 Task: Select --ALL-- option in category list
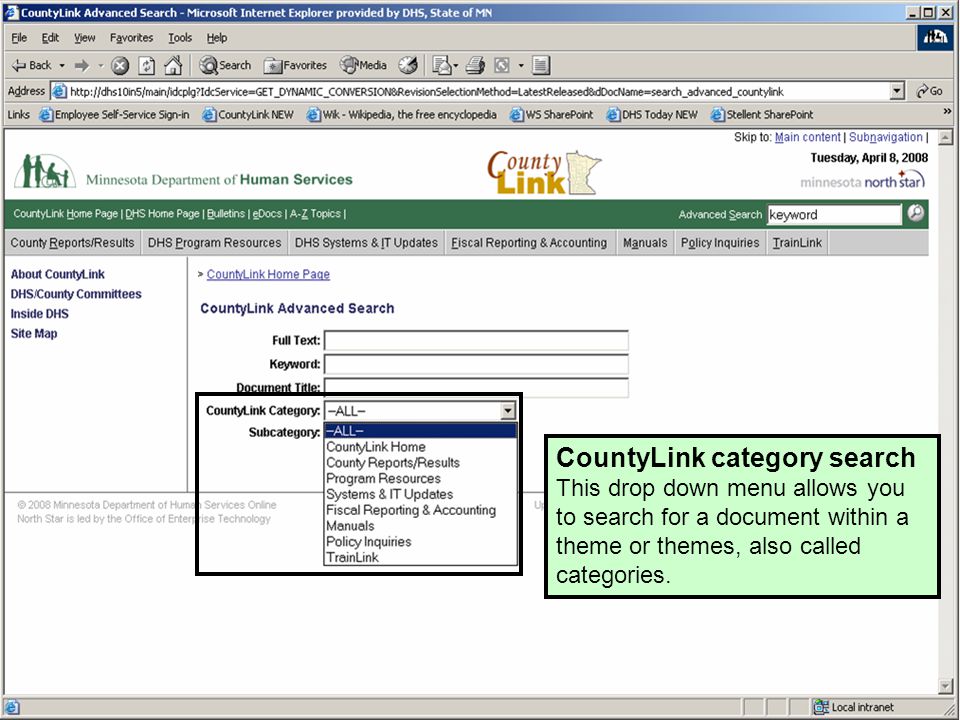[420, 431]
